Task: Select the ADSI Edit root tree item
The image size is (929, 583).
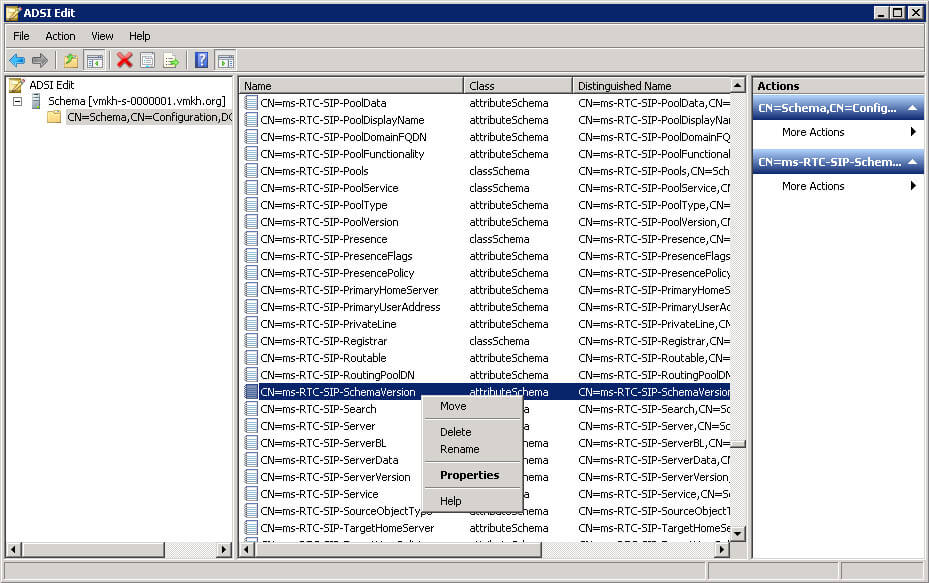Action: (x=52, y=85)
